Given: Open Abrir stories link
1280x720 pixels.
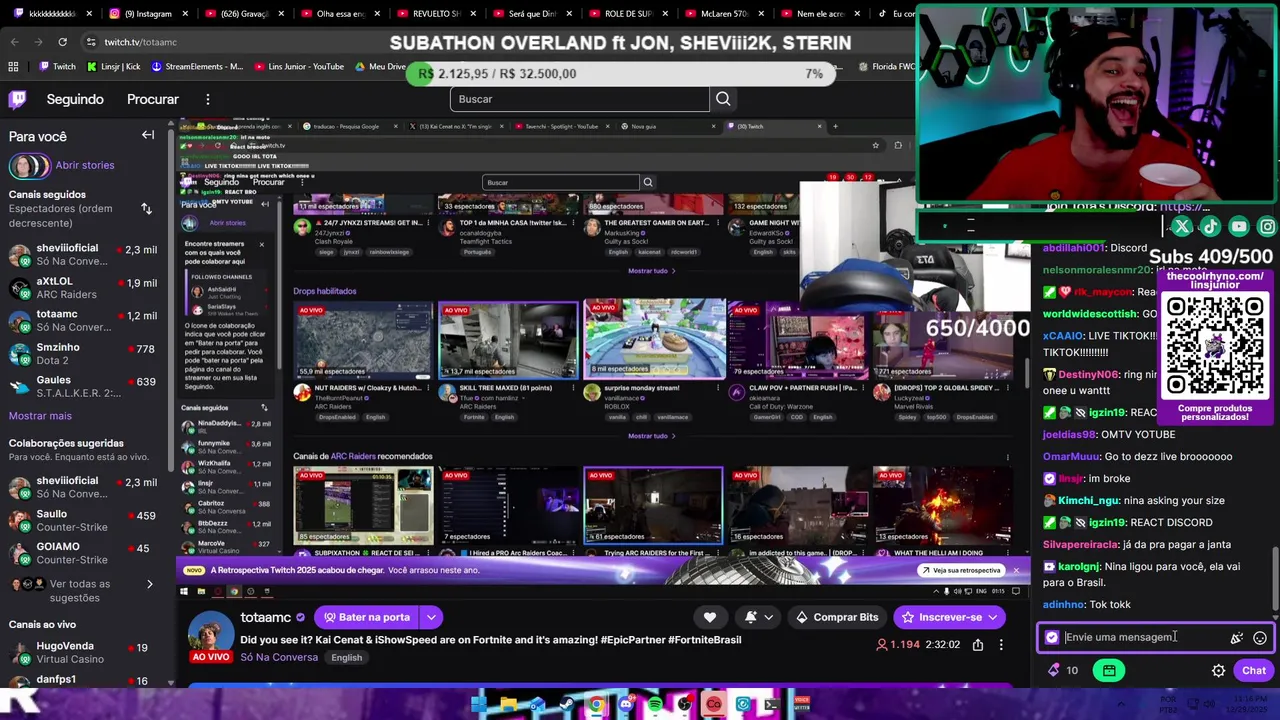Looking at the screenshot, I should coord(85,165).
